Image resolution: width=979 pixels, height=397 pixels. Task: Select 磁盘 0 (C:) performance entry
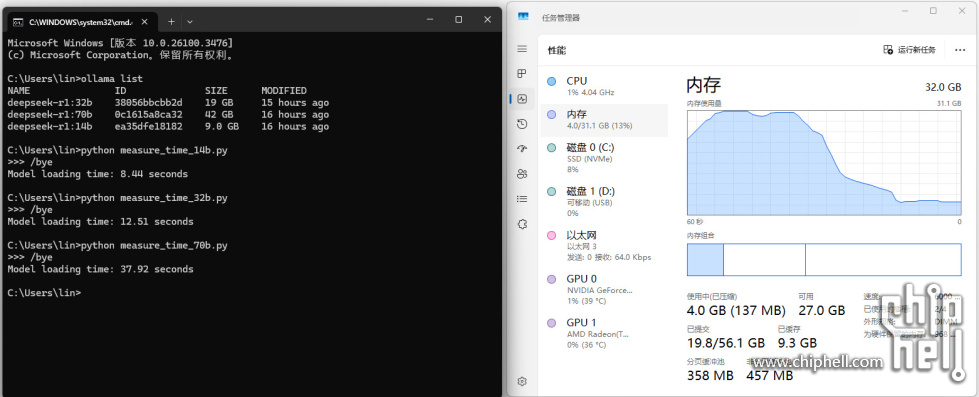coord(604,158)
